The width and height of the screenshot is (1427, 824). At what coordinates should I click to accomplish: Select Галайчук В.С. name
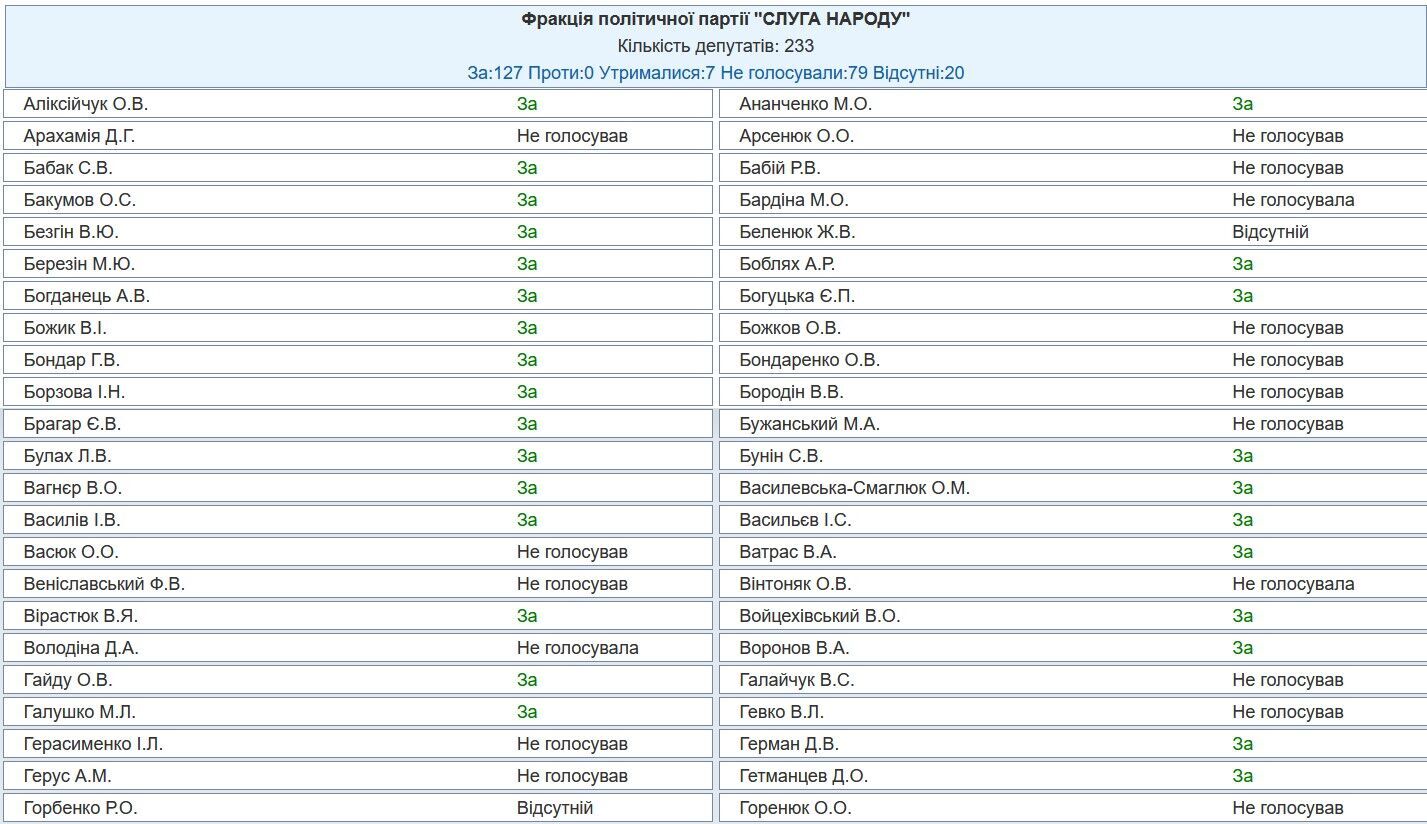pos(797,680)
